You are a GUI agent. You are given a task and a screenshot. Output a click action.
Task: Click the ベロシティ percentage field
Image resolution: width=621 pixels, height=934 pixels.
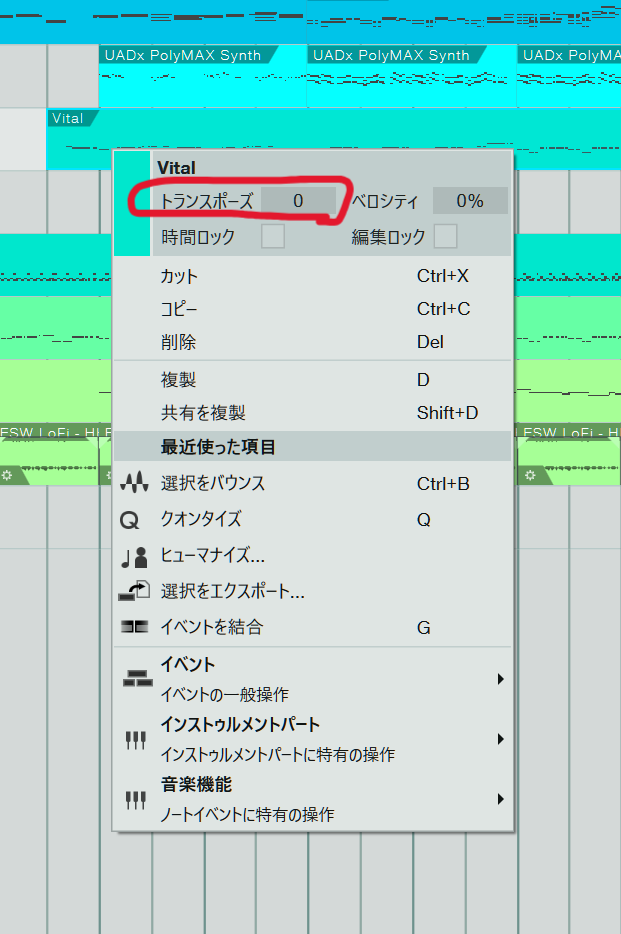click(x=470, y=201)
